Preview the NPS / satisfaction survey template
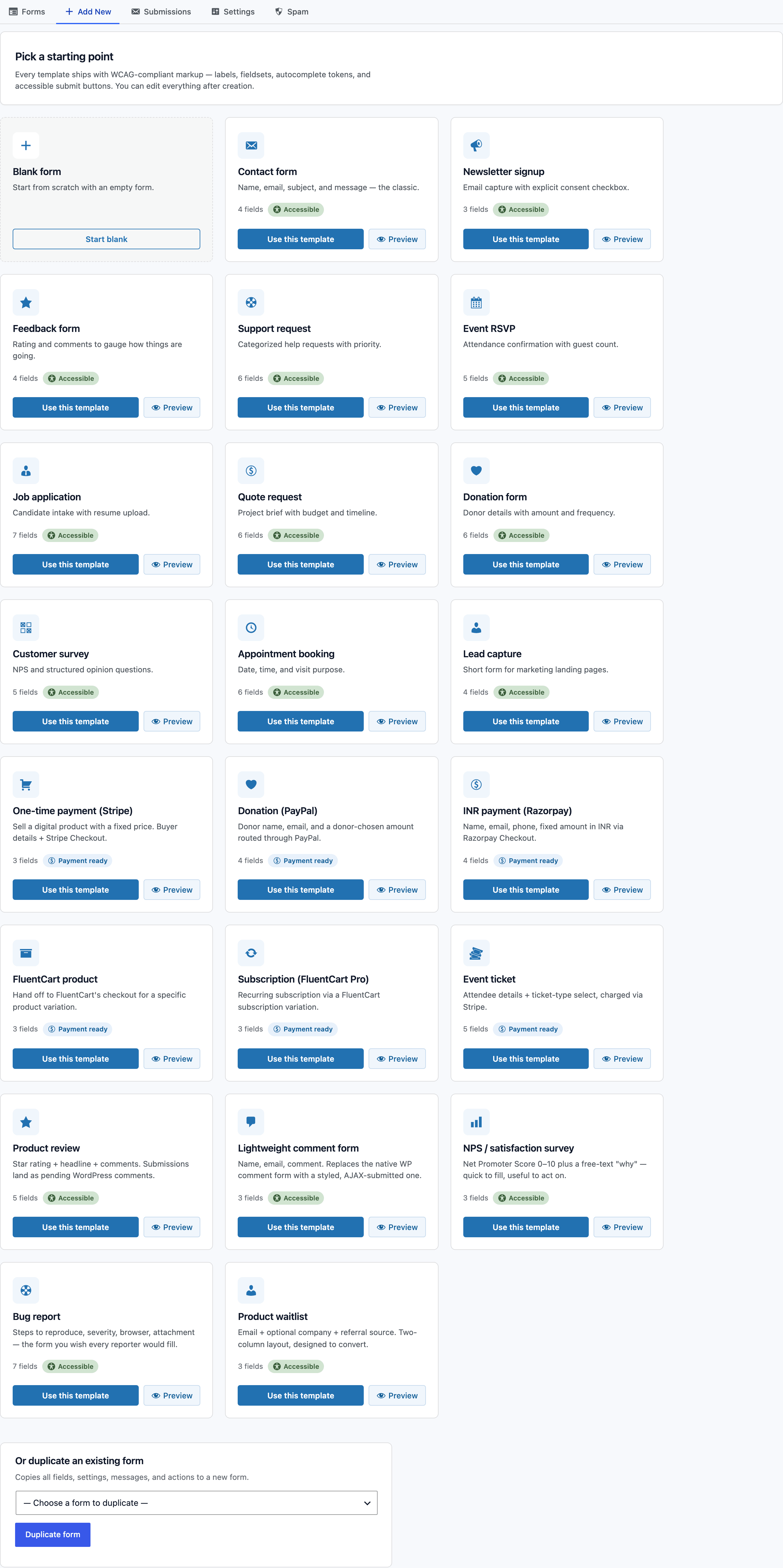The image size is (783, 1568). [x=622, y=1227]
